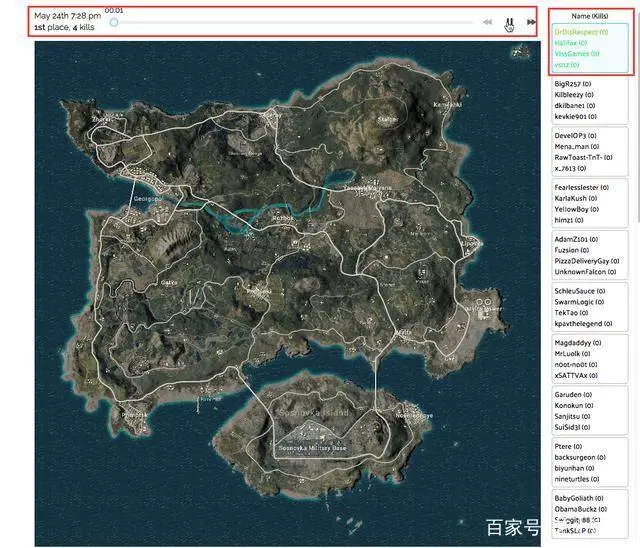Viewport: 640px width, 548px height.
Task: Click the fast-forward playback button
Action: pos(531,22)
